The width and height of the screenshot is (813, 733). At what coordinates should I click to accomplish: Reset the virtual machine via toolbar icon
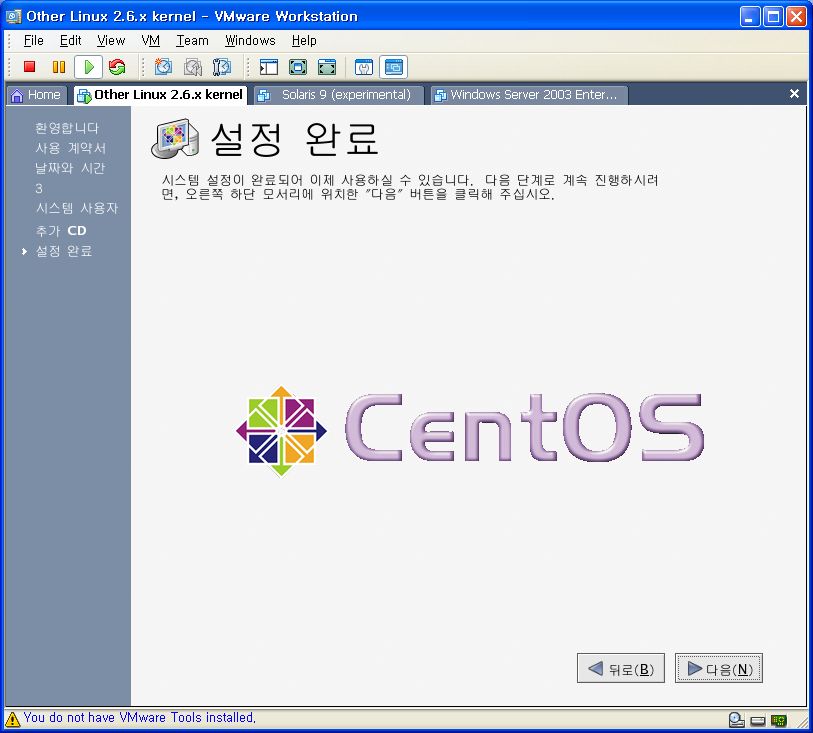coord(117,67)
